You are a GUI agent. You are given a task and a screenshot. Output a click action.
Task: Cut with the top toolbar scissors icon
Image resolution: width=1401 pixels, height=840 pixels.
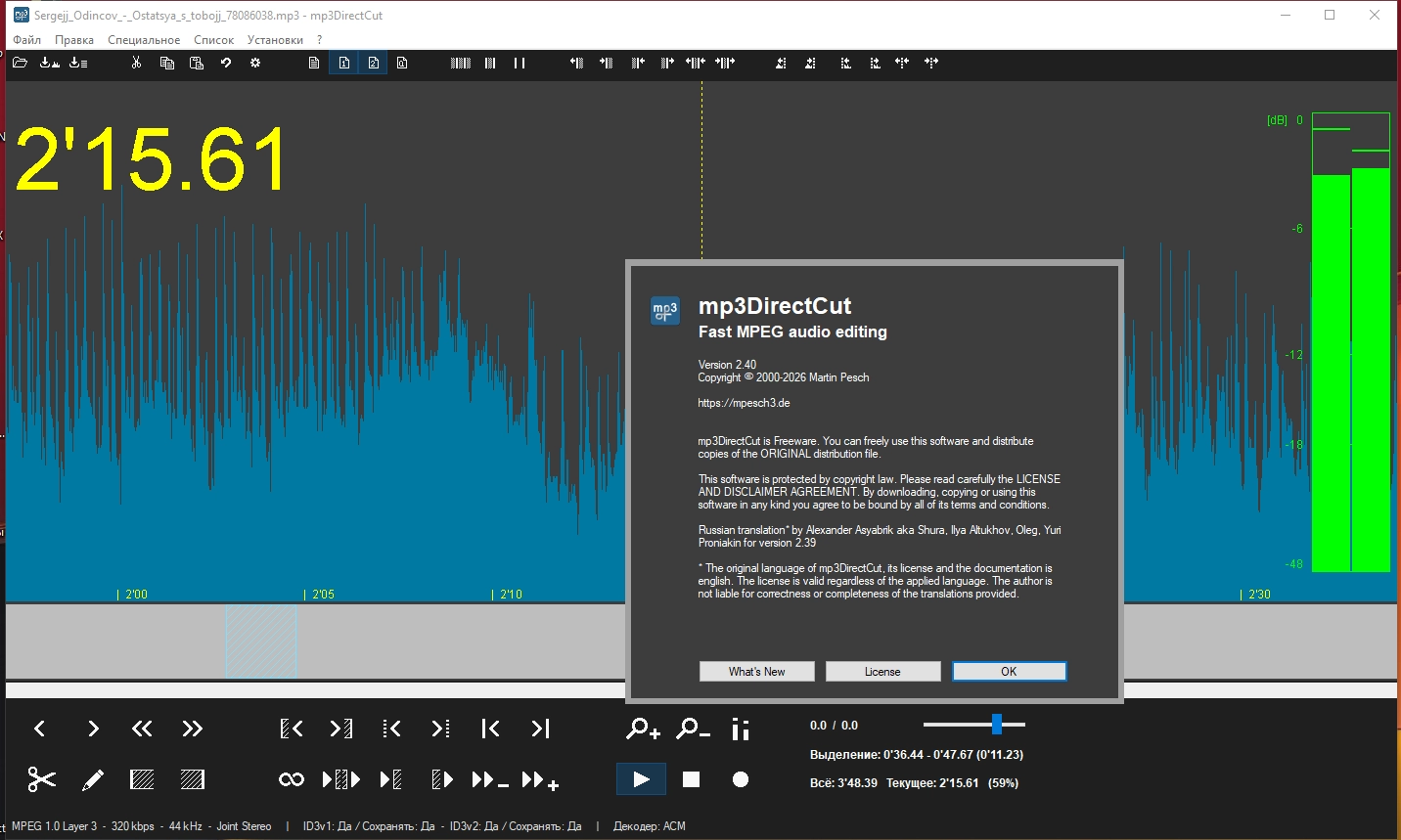pyautogui.click(x=136, y=63)
